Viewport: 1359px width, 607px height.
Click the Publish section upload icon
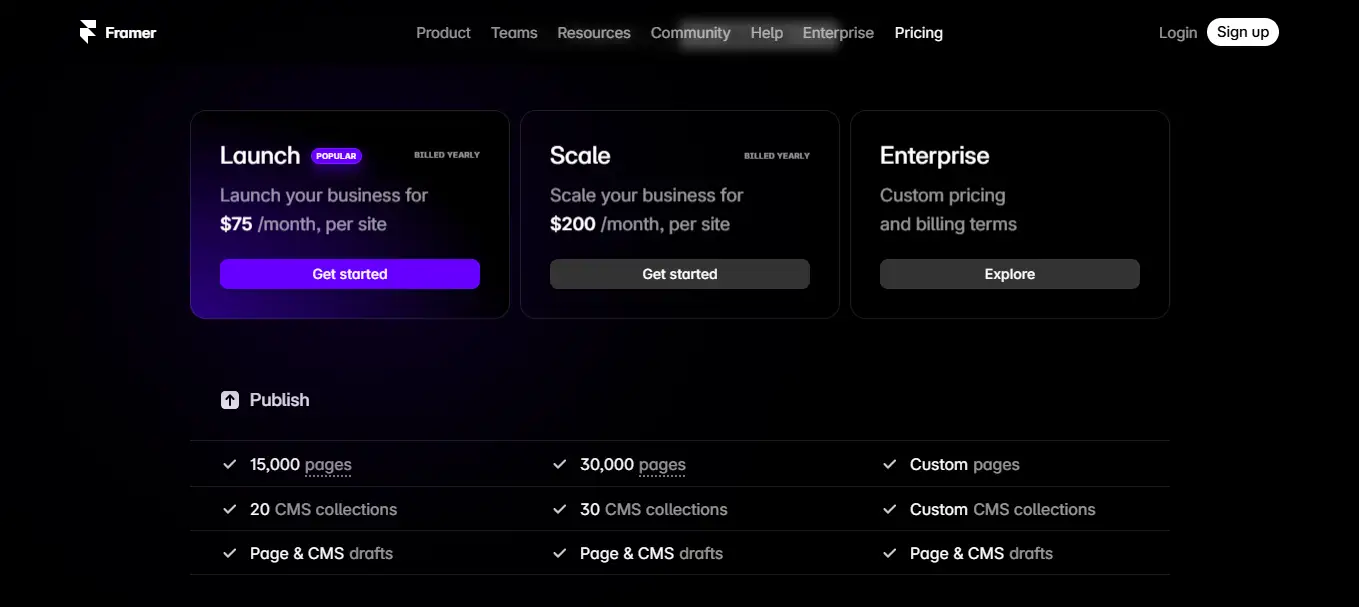point(230,400)
